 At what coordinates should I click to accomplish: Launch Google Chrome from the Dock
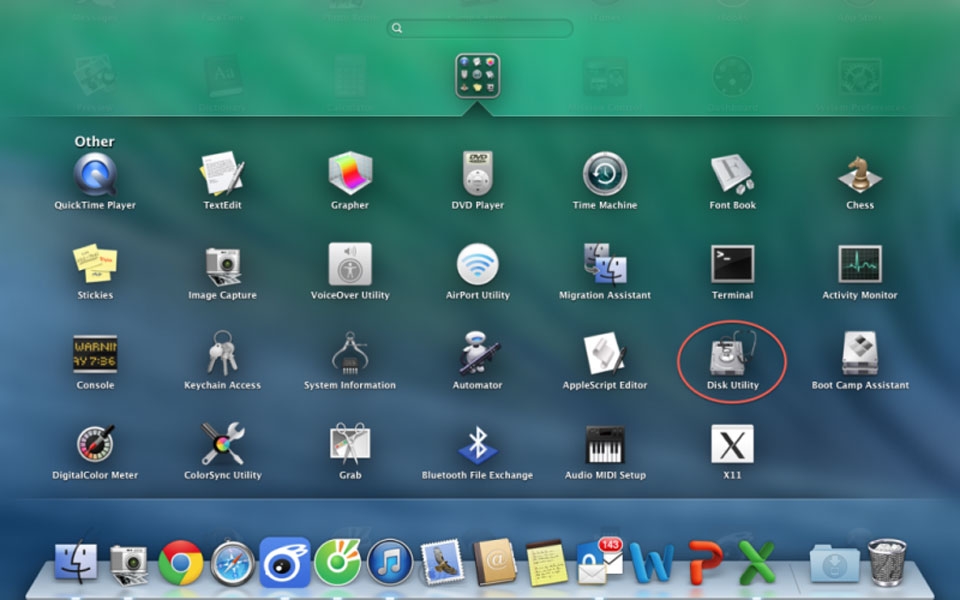pos(181,562)
